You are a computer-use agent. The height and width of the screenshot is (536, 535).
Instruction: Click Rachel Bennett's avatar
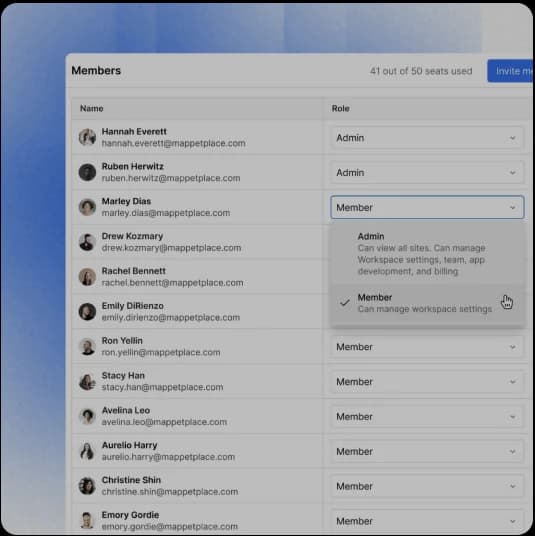coord(87,277)
